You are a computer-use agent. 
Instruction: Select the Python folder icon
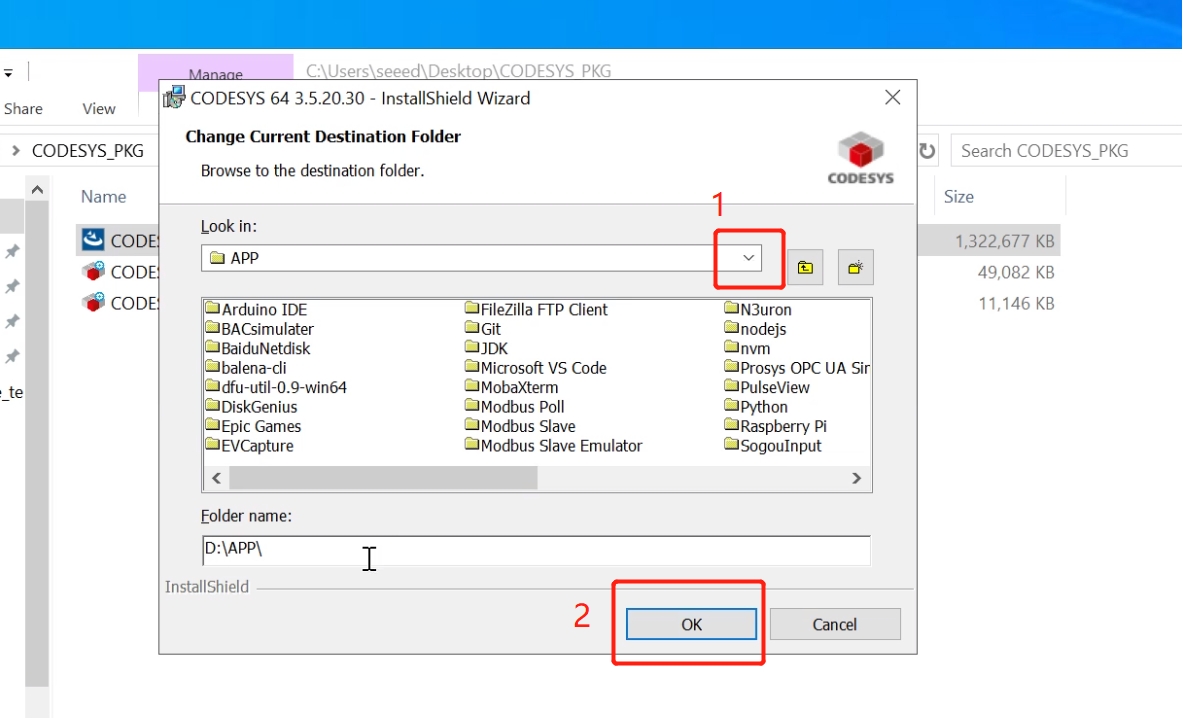tap(731, 407)
